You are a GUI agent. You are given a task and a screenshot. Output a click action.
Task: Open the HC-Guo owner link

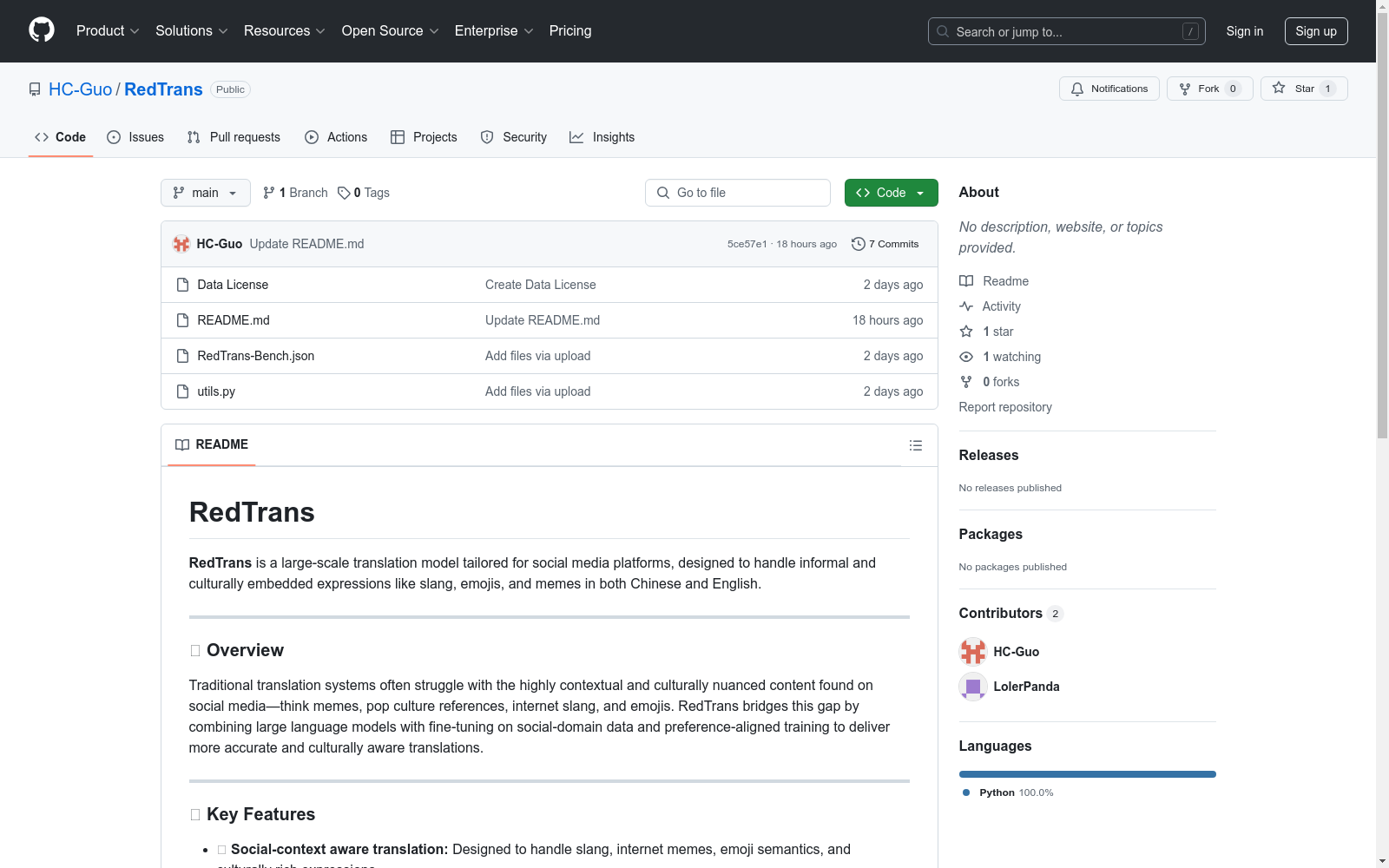coord(81,89)
